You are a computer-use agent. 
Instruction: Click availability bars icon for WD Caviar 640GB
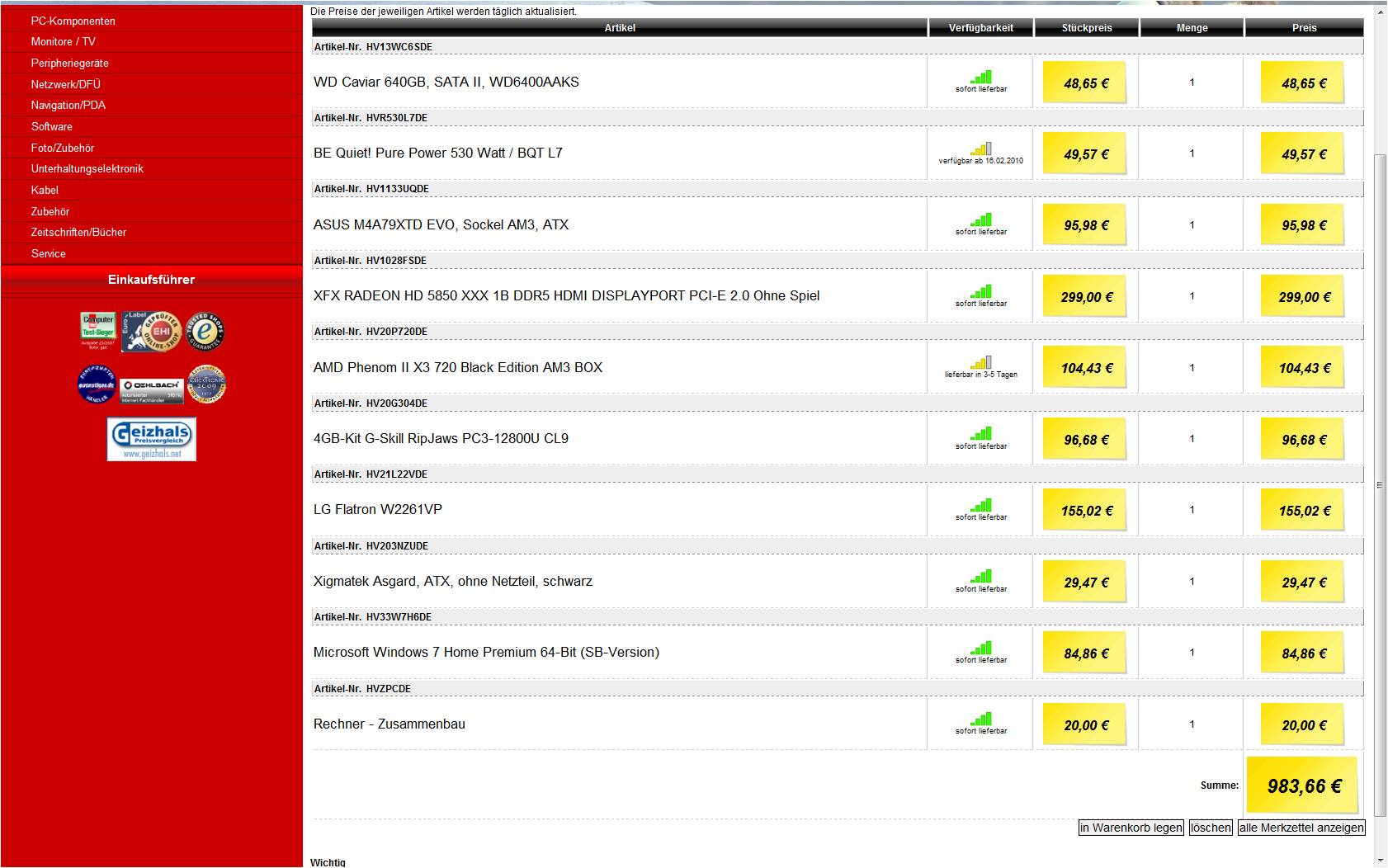point(981,77)
